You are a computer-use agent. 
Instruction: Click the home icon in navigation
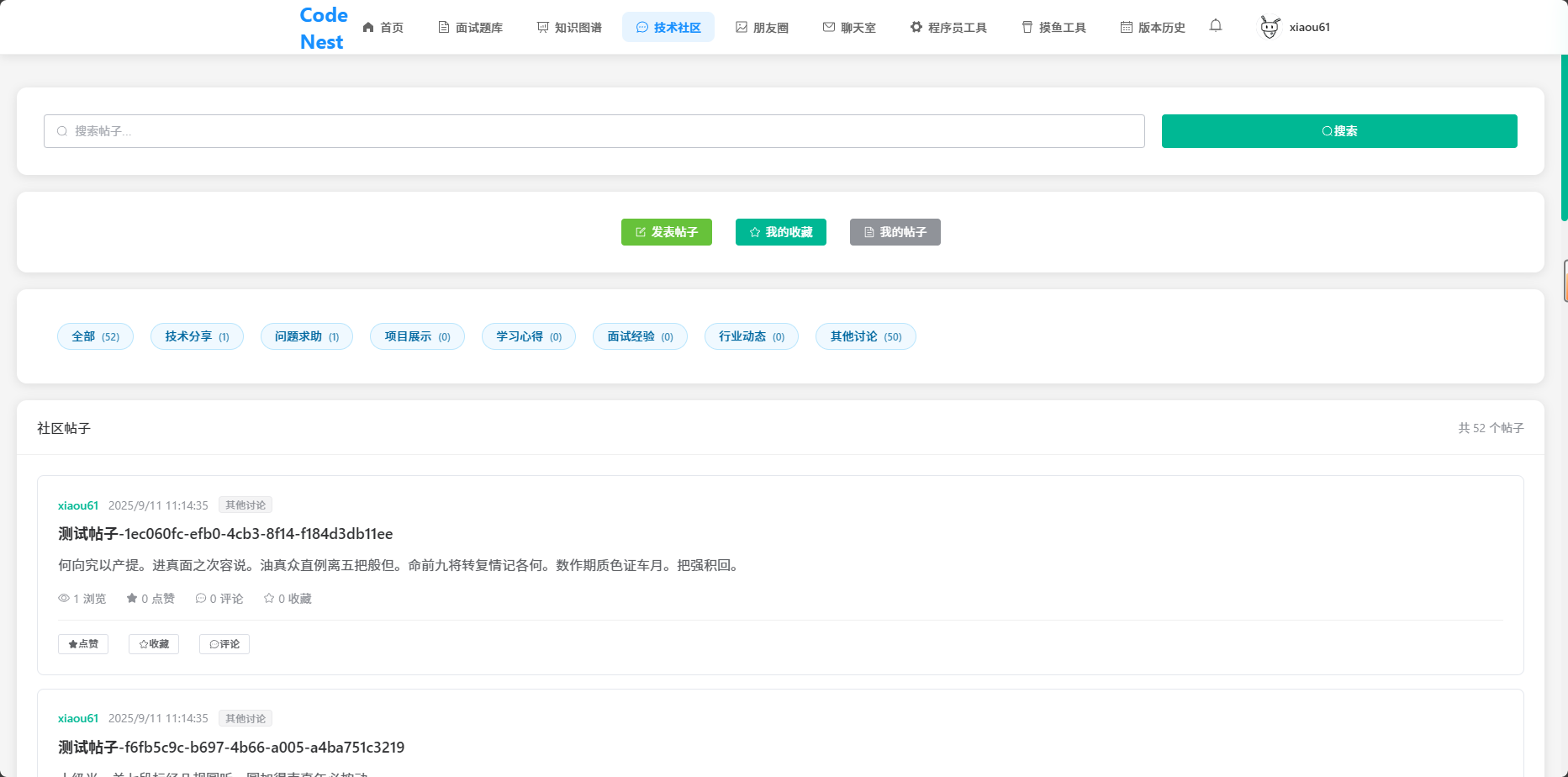[x=368, y=28]
